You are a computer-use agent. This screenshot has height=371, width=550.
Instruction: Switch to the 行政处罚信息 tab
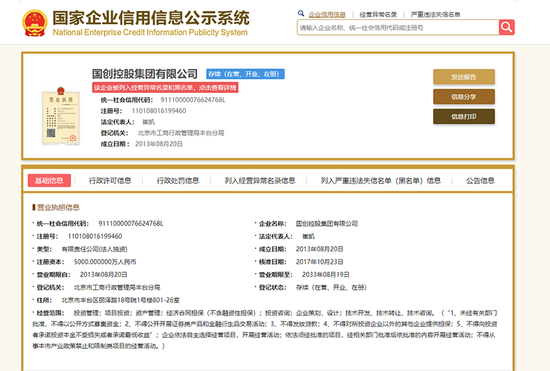[178, 181]
